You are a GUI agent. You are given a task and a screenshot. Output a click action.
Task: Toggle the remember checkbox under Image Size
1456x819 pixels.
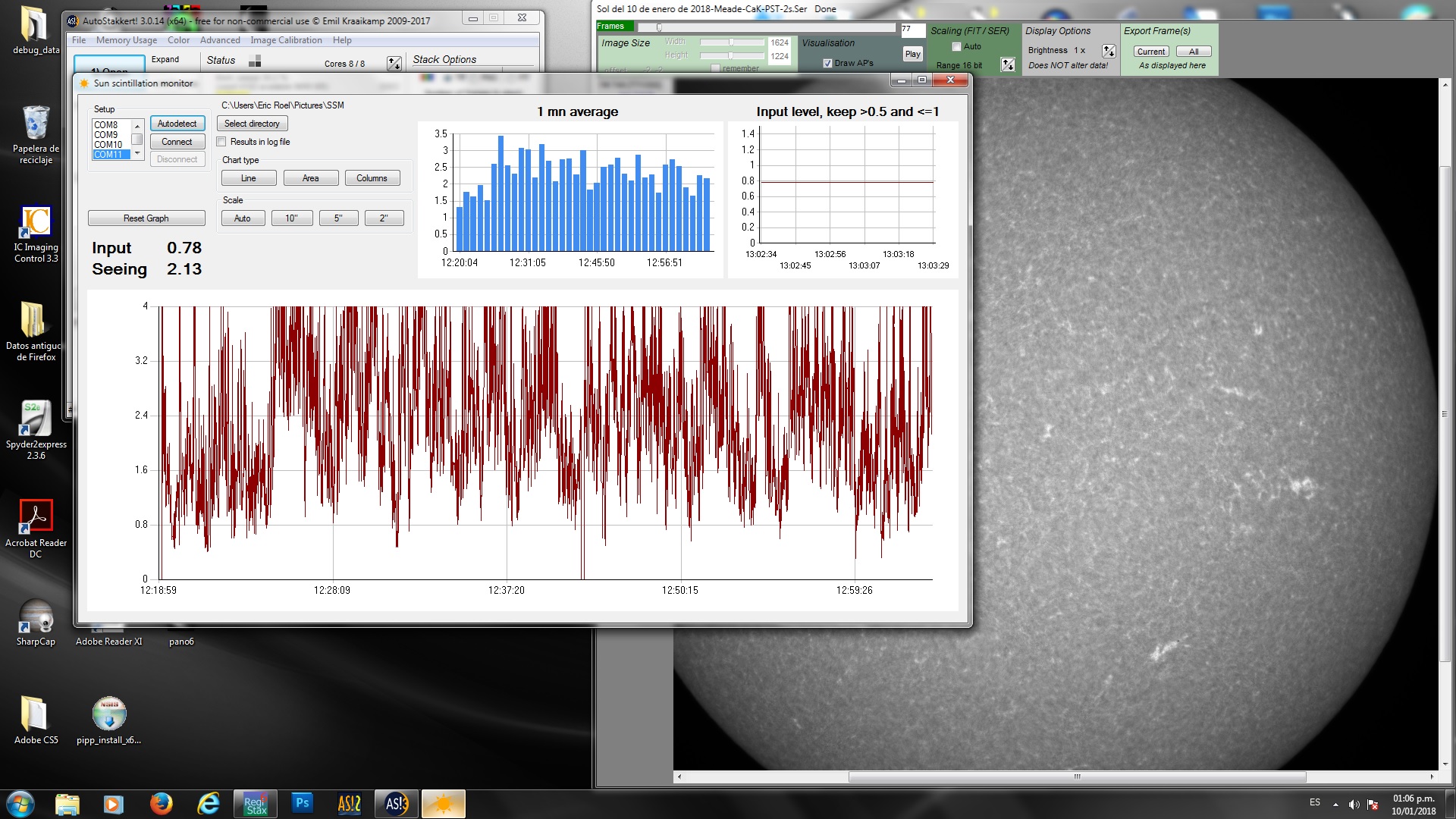point(715,68)
